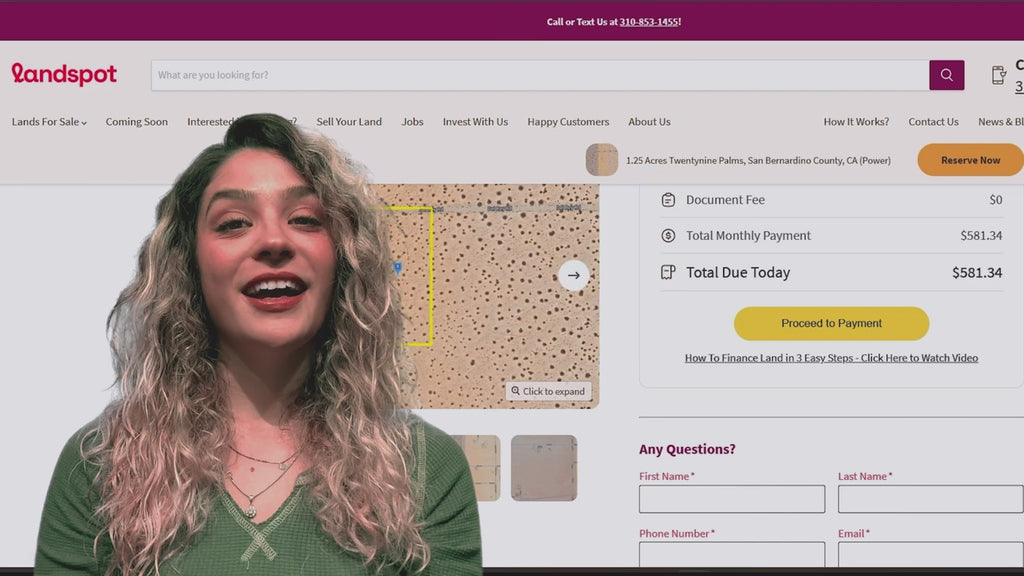Click the Reserve Now button
The height and width of the screenshot is (576, 1024).
pos(969,160)
